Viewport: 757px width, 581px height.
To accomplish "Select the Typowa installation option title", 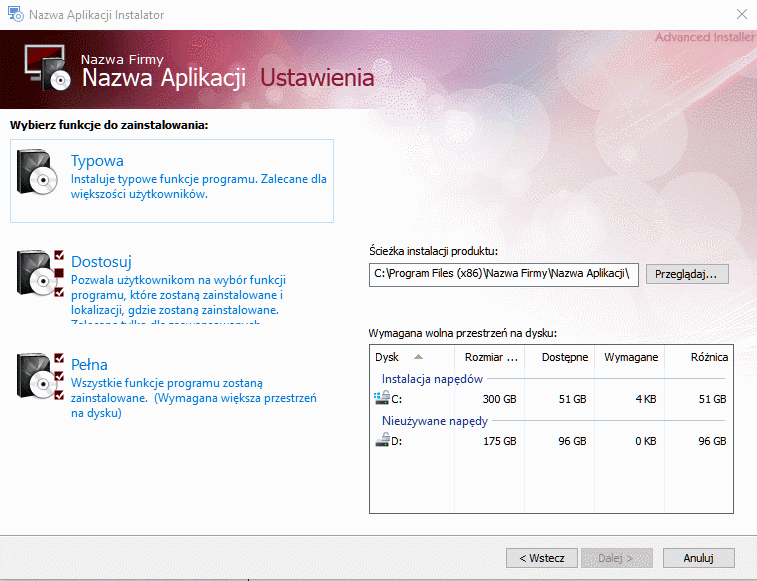I will click(x=97, y=160).
